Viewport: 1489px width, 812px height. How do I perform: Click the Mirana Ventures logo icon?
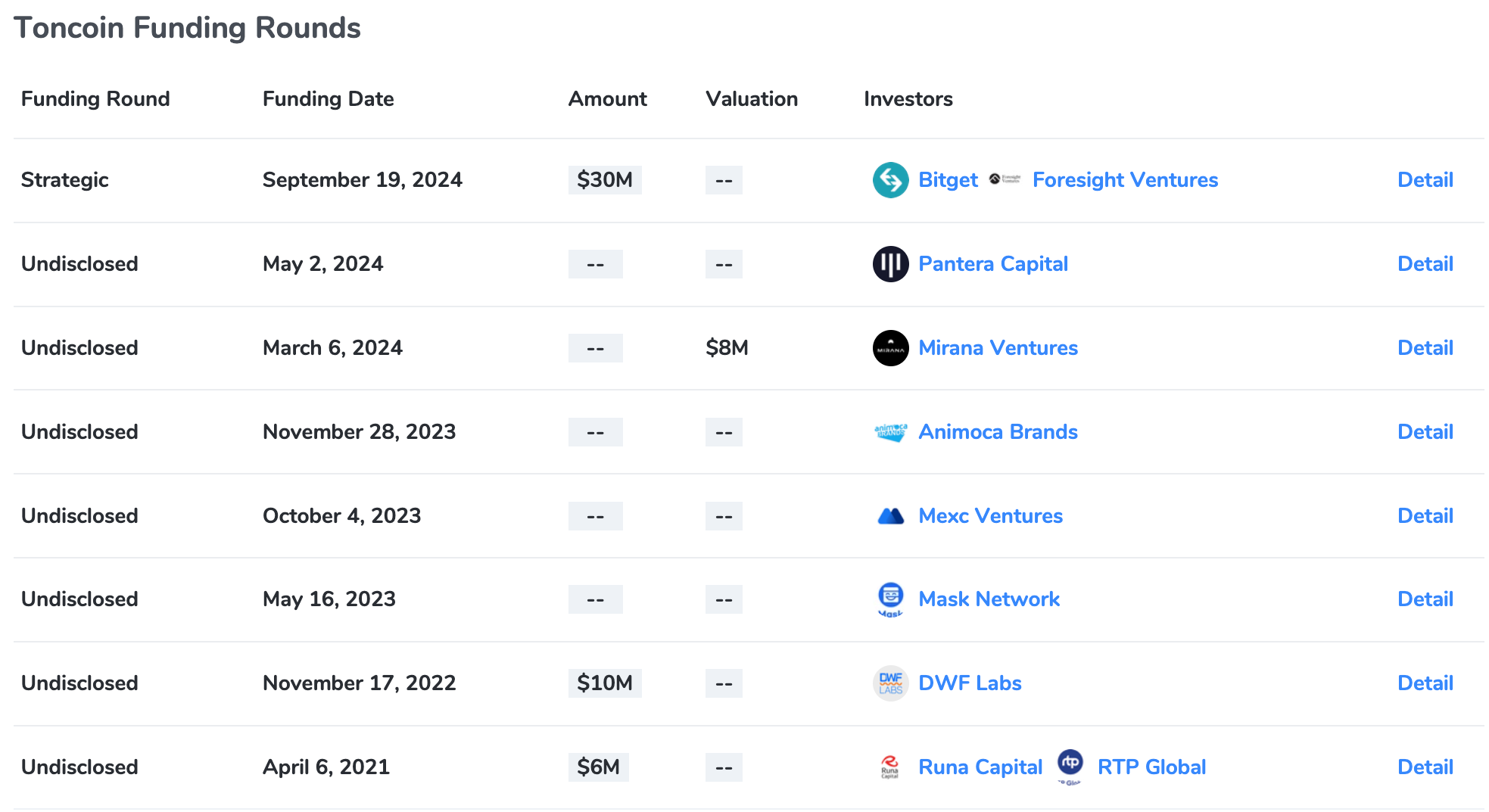click(890, 348)
